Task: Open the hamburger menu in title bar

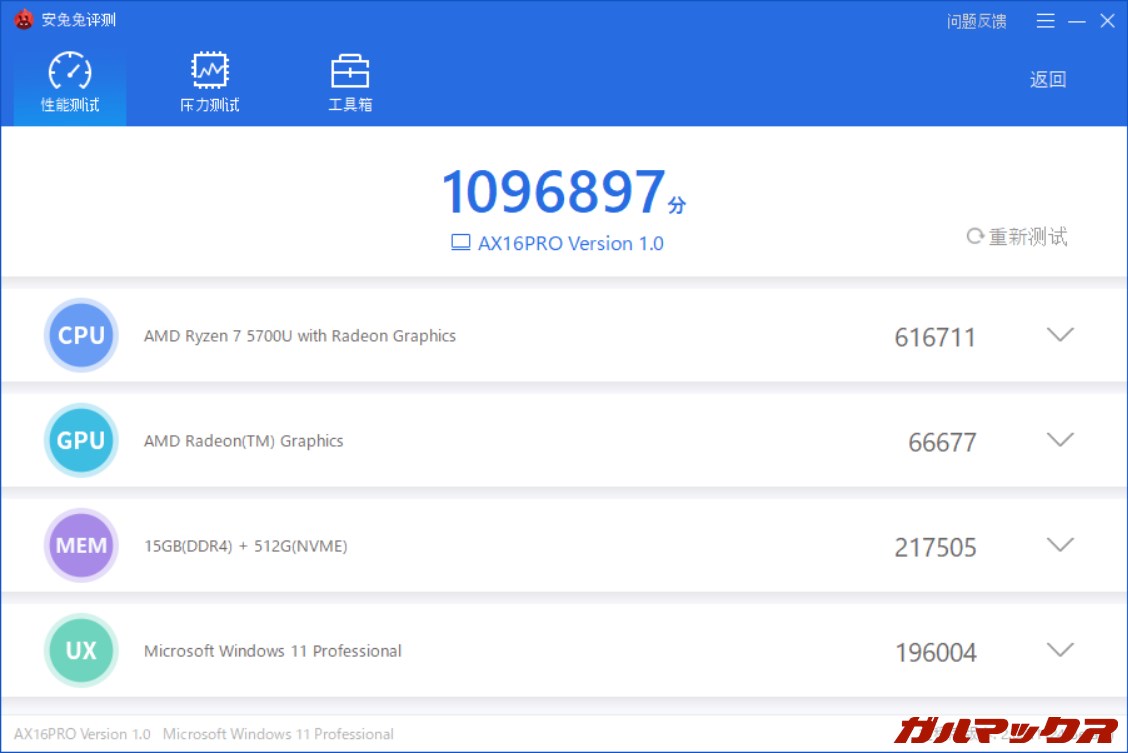Action: point(1045,20)
